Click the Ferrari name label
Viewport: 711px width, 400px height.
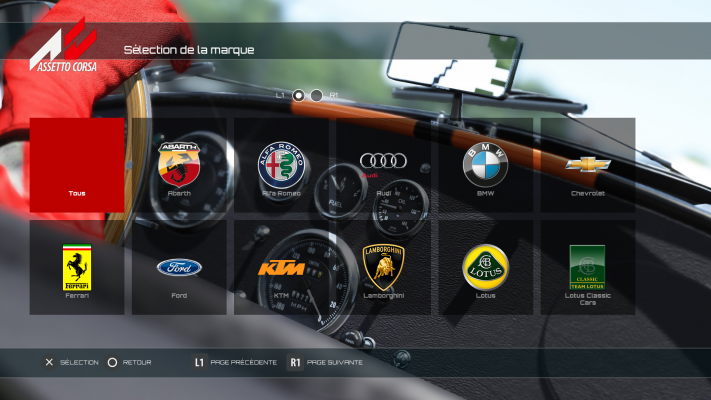coord(77,295)
